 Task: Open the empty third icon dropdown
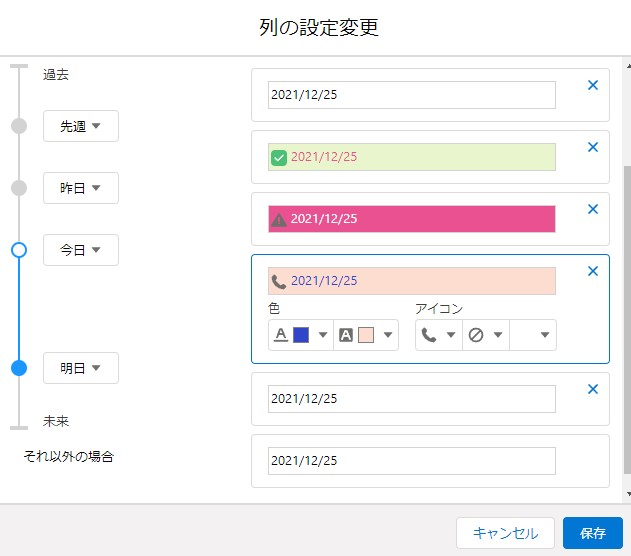tap(533, 335)
